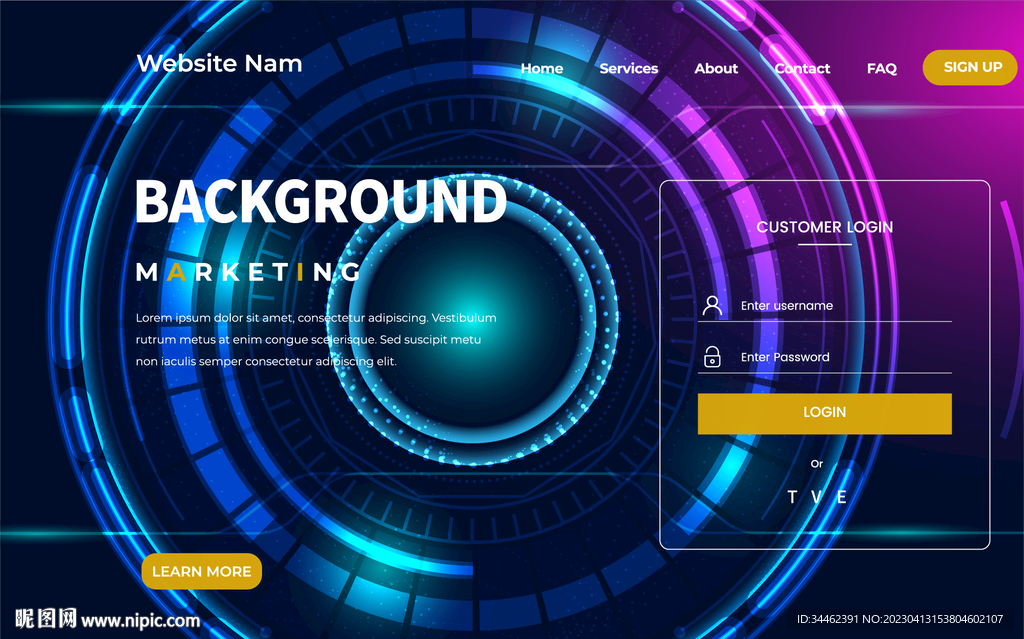This screenshot has height=639, width=1024.
Task: Go to the Services page
Action: [629, 68]
